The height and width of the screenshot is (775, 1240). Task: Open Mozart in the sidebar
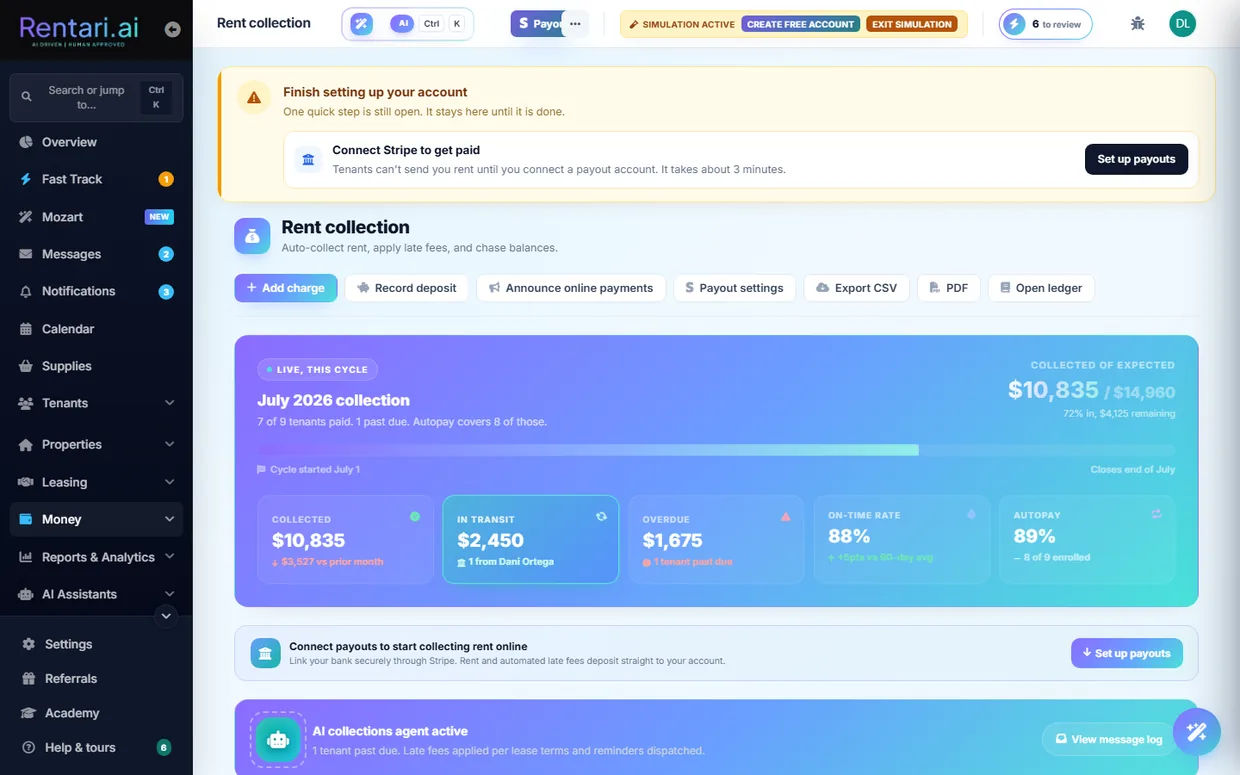pyautogui.click(x=96, y=217)
